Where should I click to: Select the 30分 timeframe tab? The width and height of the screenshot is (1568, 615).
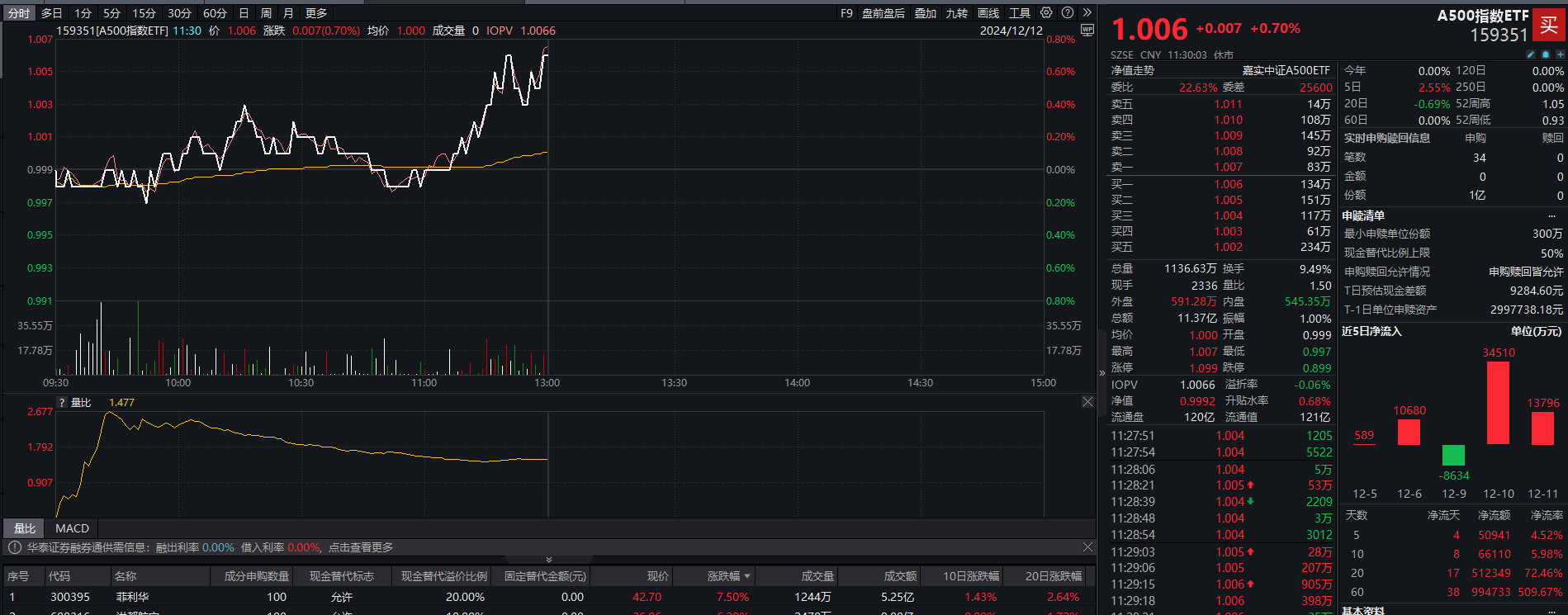coord(179,13)
